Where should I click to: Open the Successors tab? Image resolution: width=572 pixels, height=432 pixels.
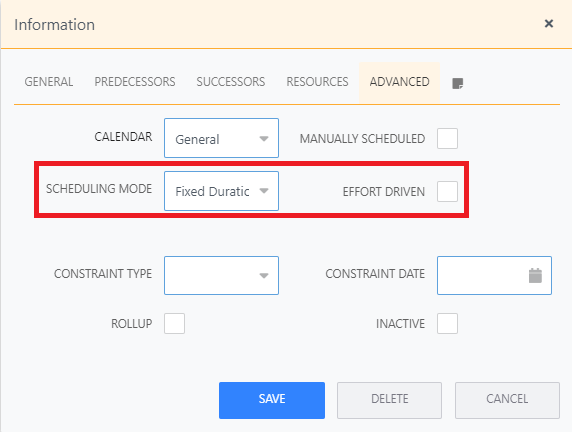click(x=231, y=82)
